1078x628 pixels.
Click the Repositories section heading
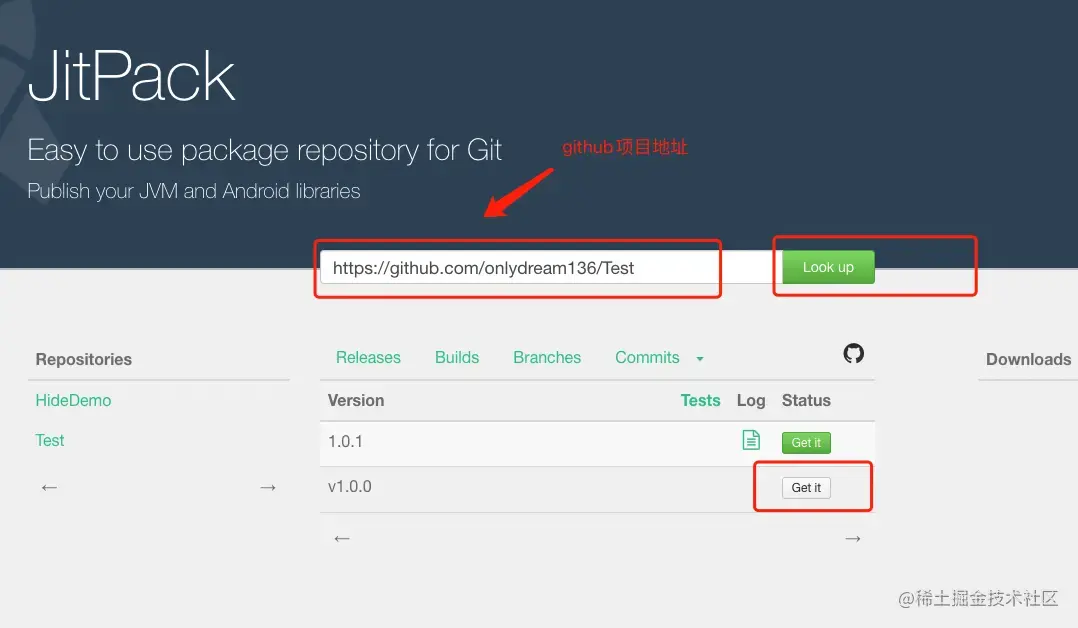coord(83,359)
